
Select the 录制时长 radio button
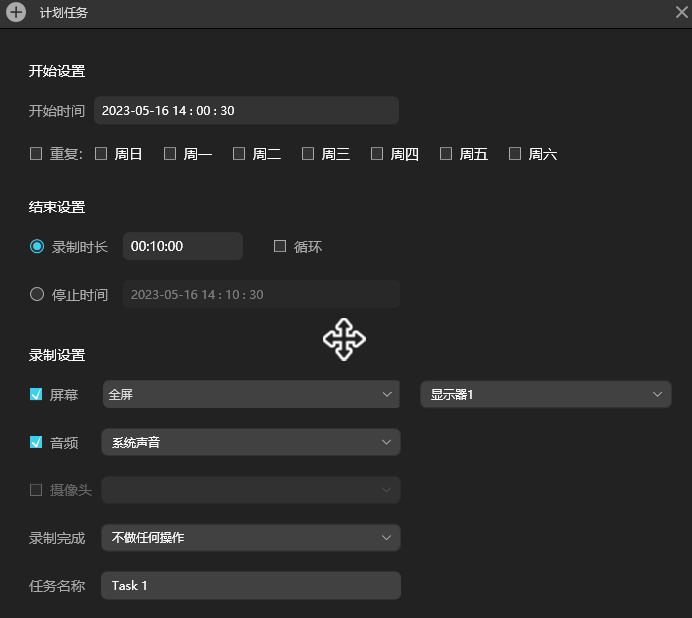pyautogui.click(x=37, y=246)
